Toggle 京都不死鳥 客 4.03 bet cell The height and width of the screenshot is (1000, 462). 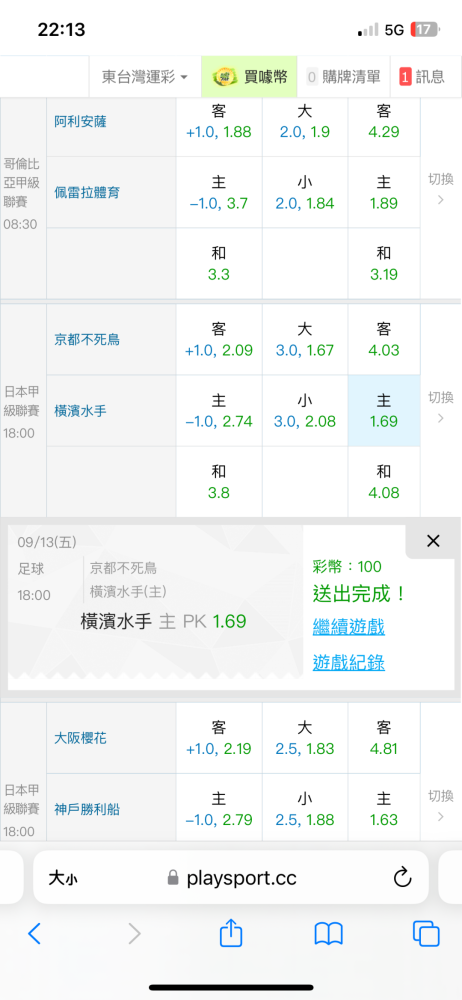click(384, 339)
